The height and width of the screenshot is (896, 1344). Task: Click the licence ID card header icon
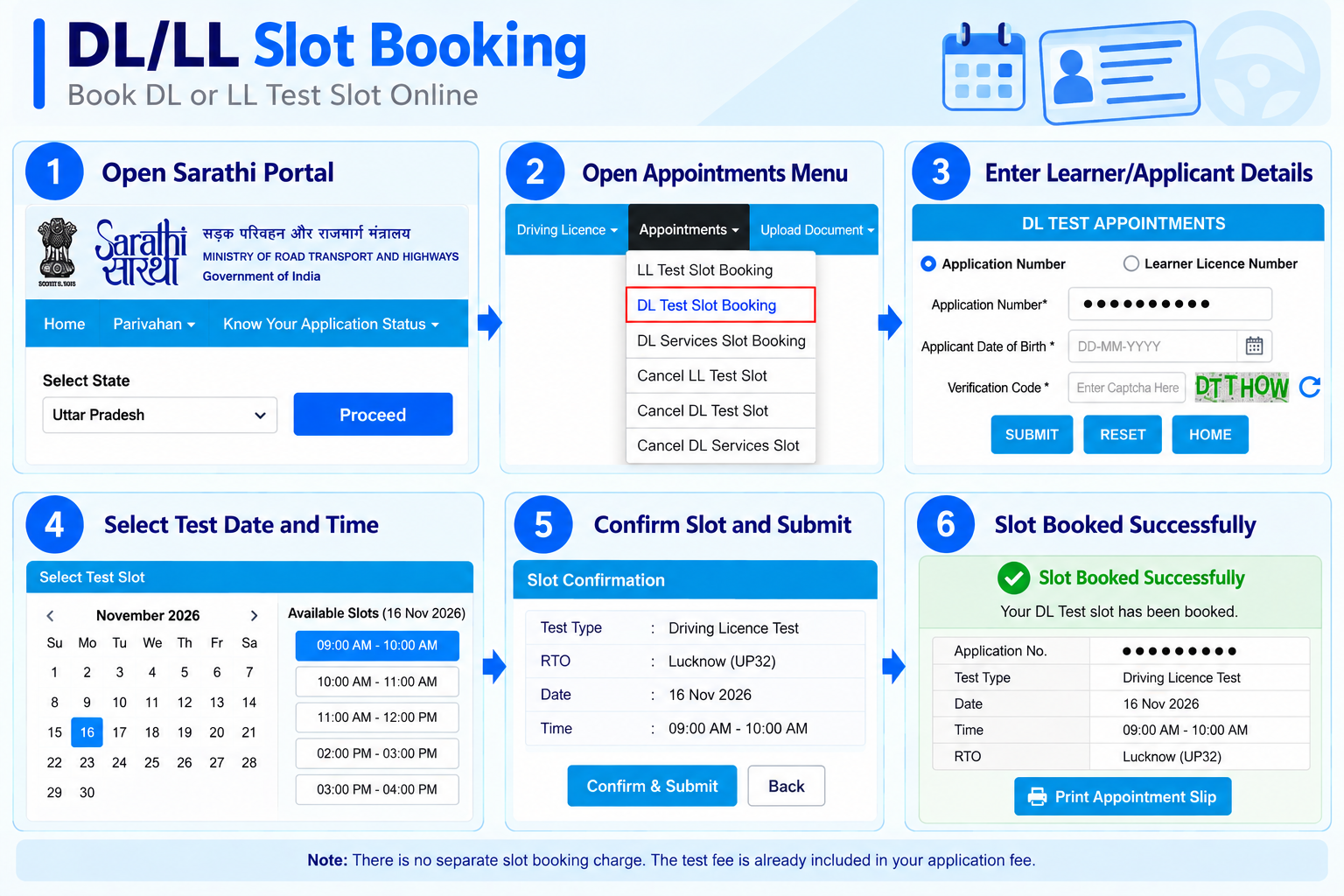tap(1119, 73)
